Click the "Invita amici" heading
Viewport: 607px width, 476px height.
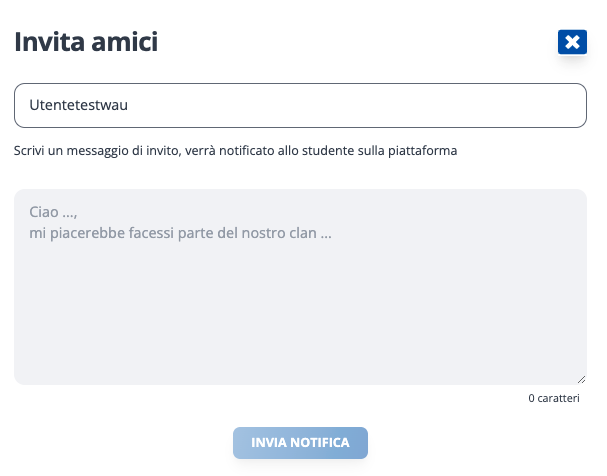86,42
